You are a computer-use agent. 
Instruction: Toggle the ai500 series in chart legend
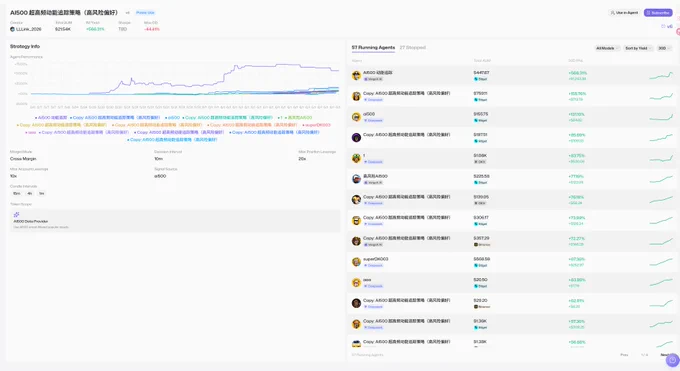173,118
